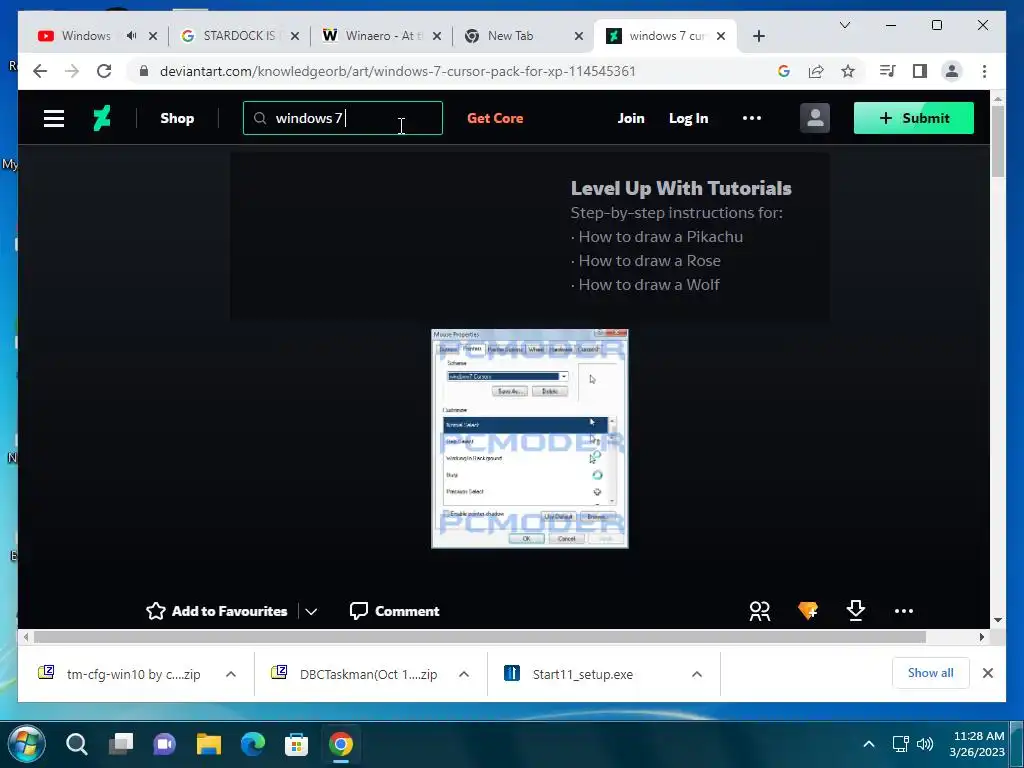Click the vertical page scrollbar thumb

(998, 140)
